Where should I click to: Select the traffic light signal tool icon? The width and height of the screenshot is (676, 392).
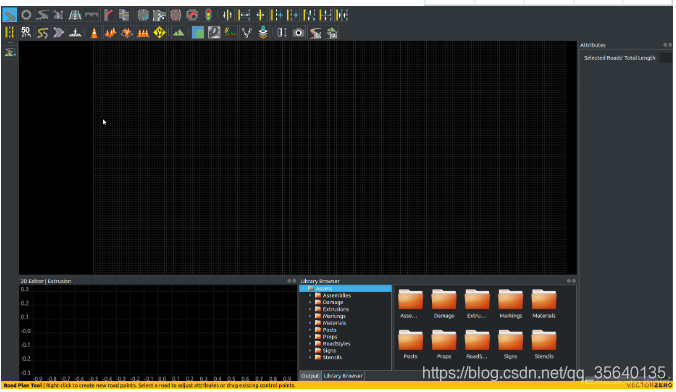pyautogui.click(x=208, y=15)
